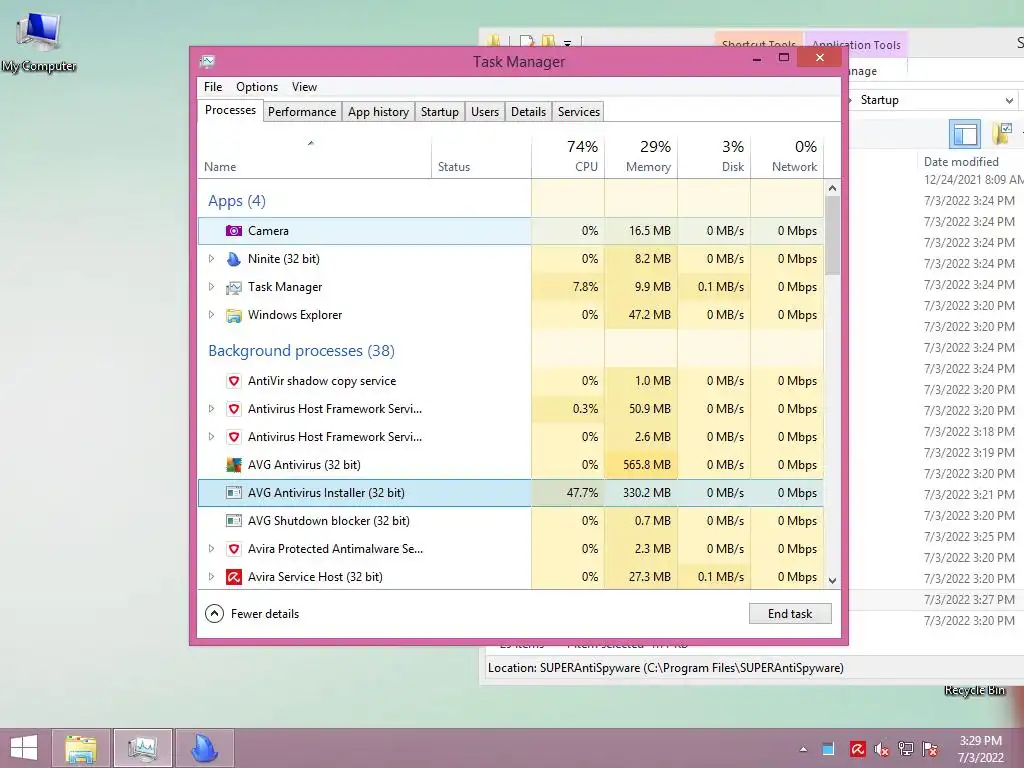Switch to the Services tab
Image resolution: width=1024 pixels, height=768 pixels.
[x=579, y=112]
